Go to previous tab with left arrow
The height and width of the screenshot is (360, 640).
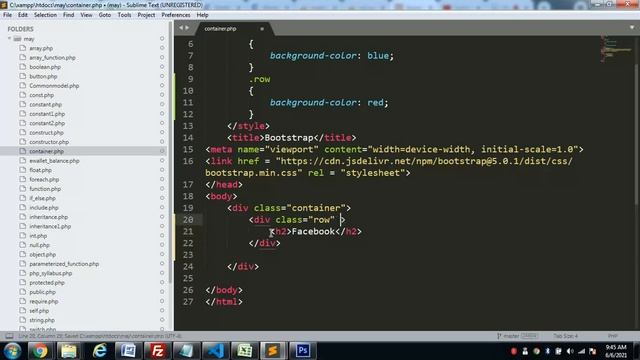181,28
